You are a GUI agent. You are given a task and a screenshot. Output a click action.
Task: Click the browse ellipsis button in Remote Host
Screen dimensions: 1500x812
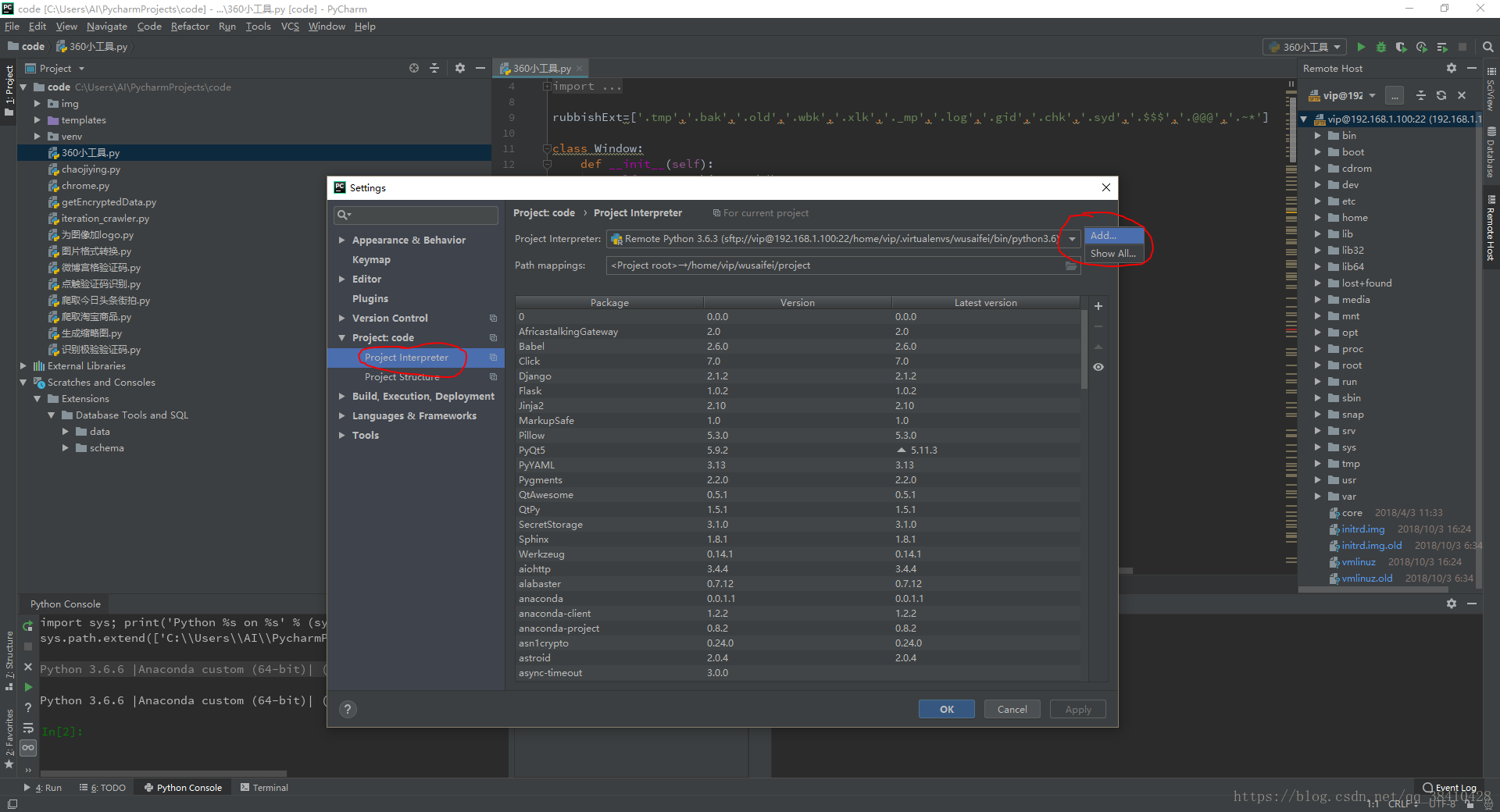[1395, 95]
